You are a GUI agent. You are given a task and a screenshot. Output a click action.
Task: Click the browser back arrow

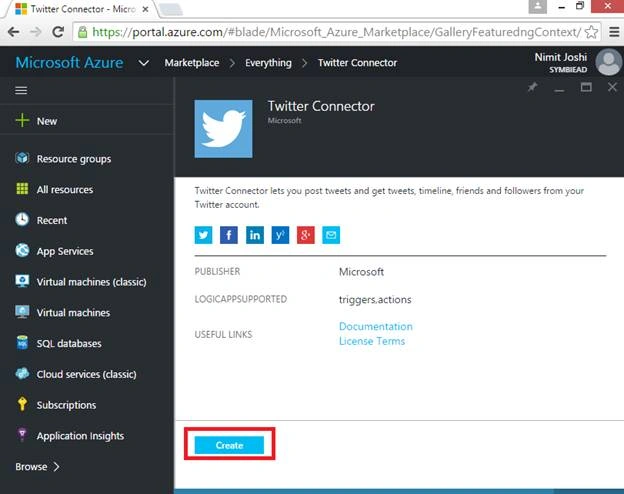tap(14, 32)
